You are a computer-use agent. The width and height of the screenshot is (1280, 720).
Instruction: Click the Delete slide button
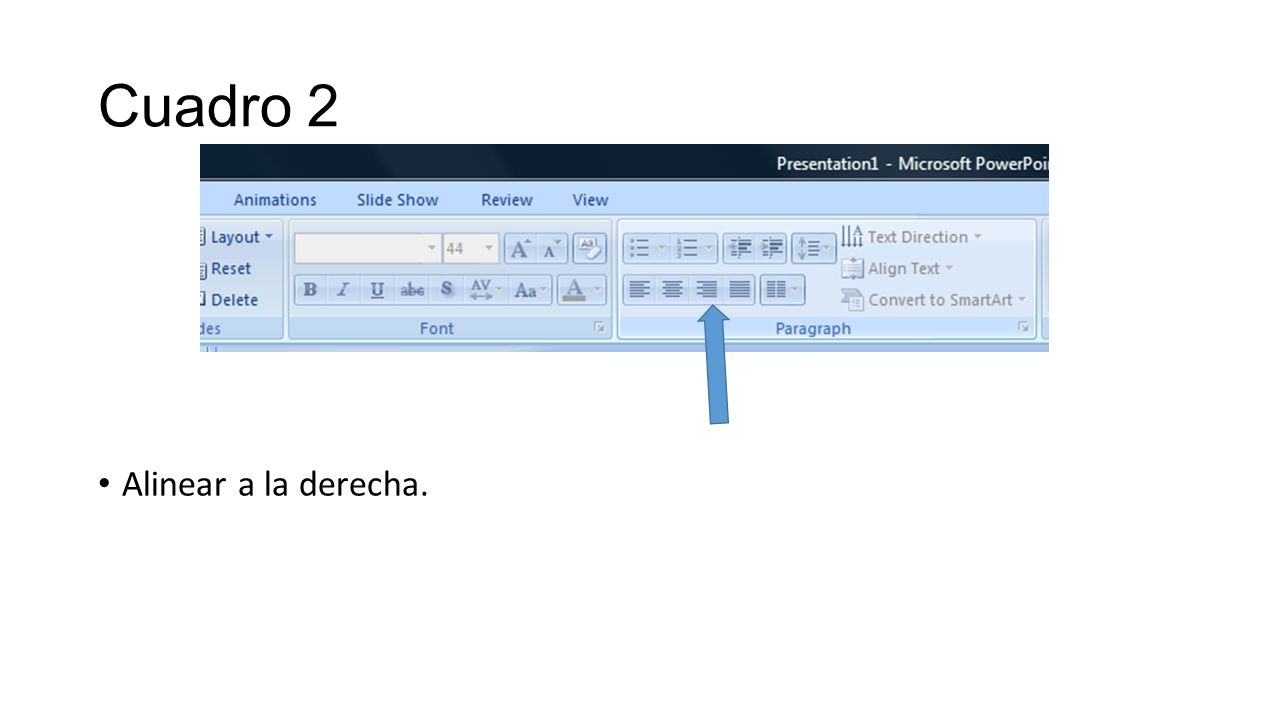click(229, 299)
